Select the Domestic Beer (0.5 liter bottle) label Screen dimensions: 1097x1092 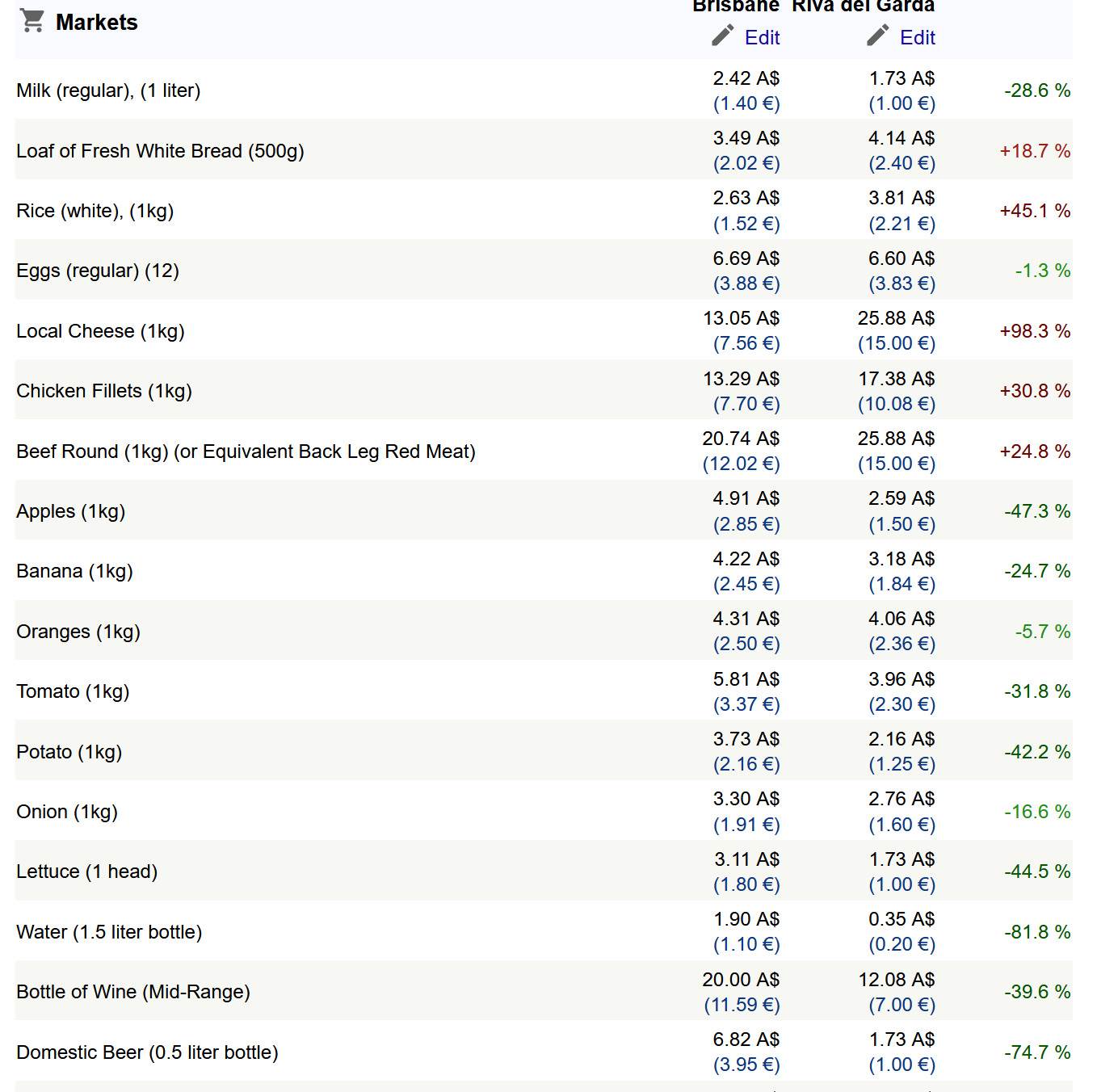coord(147,1052)
